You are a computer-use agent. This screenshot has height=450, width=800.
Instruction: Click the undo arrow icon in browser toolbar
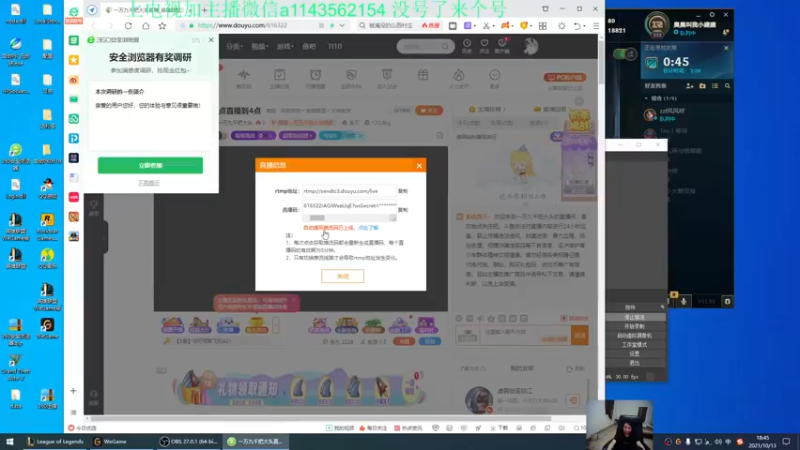click(577, 26)
